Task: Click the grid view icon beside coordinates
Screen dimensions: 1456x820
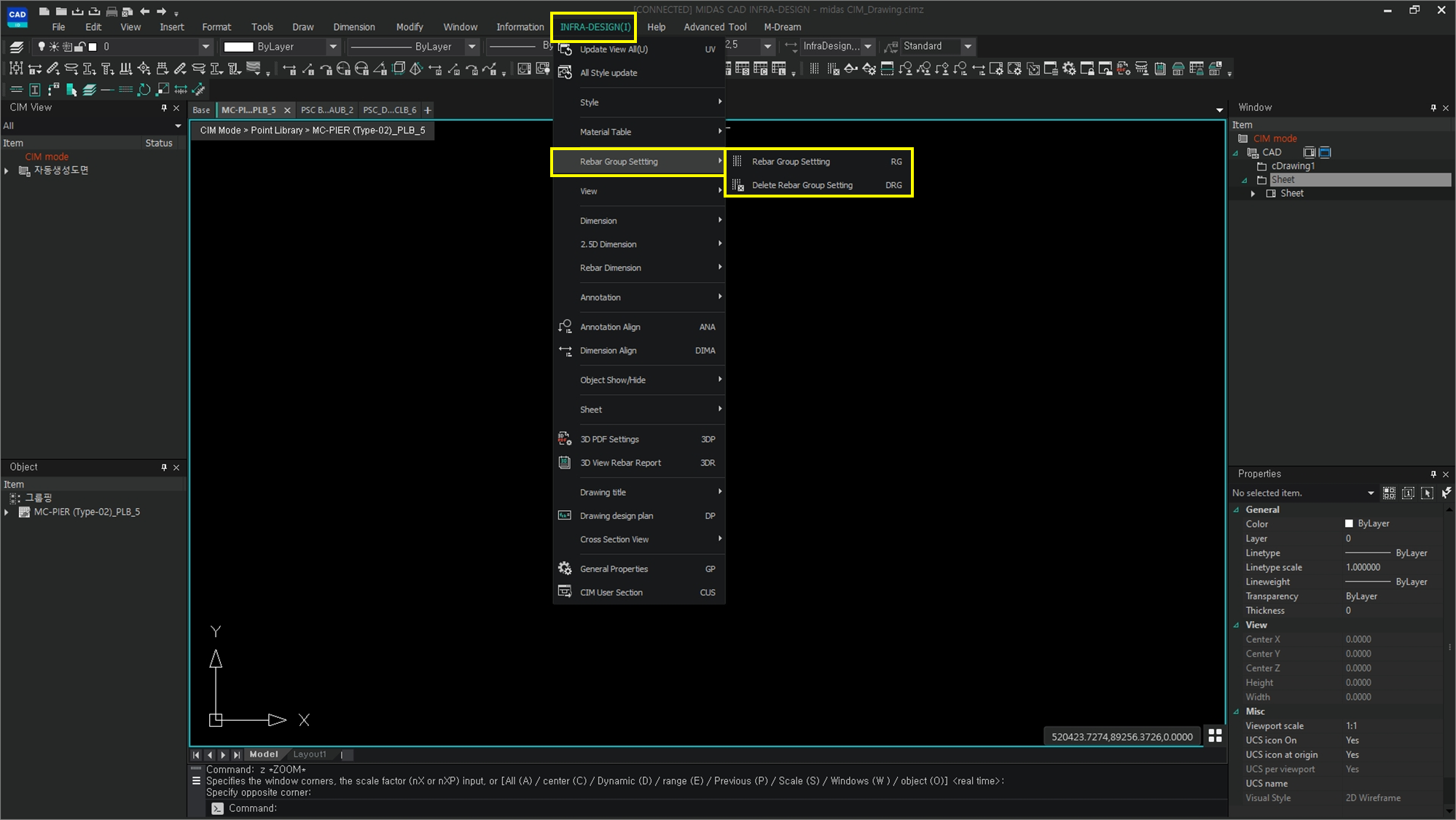Action: click(1215, 735)
